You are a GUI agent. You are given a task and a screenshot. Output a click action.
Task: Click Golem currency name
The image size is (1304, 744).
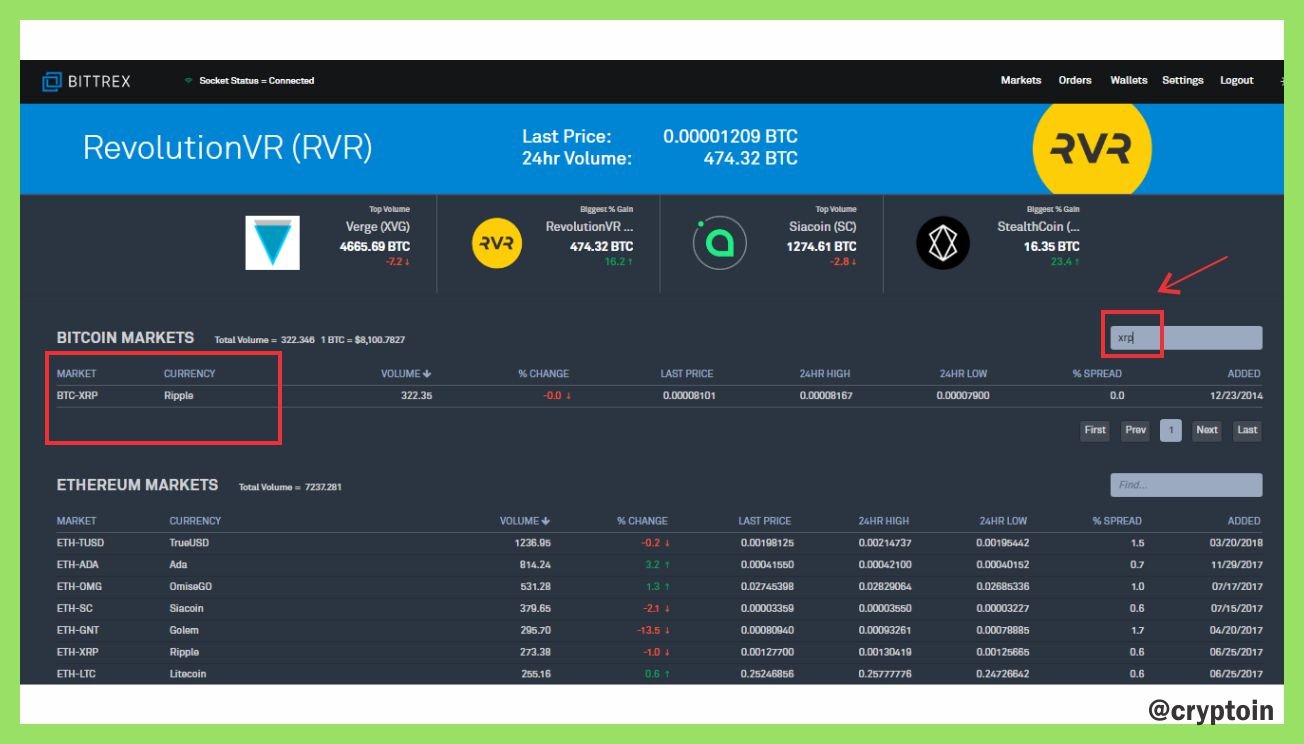point(184,631)
